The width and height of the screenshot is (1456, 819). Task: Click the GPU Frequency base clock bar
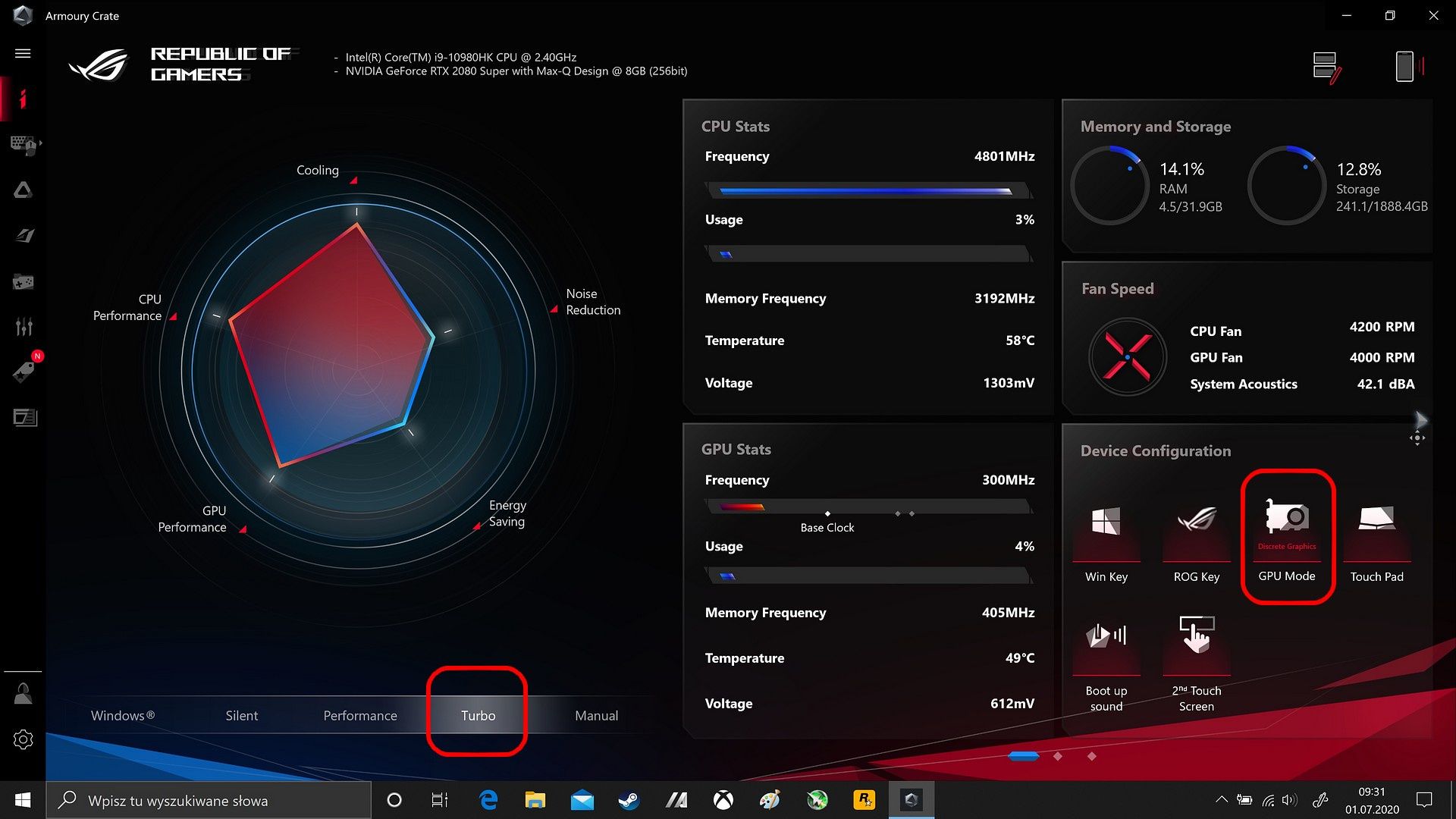point(869,507)
